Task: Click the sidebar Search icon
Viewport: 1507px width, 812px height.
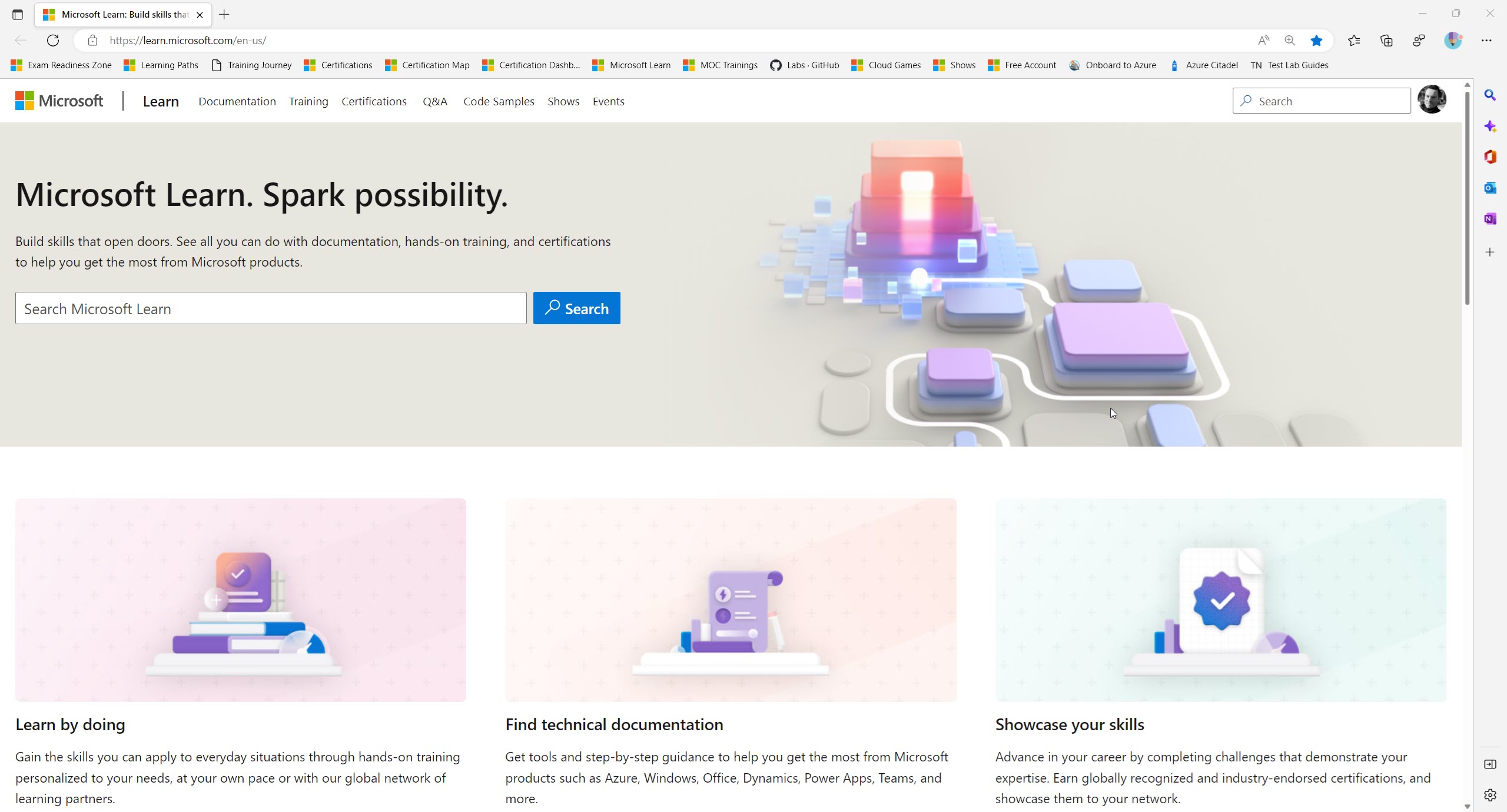Action: click(x=1490, y=95)
